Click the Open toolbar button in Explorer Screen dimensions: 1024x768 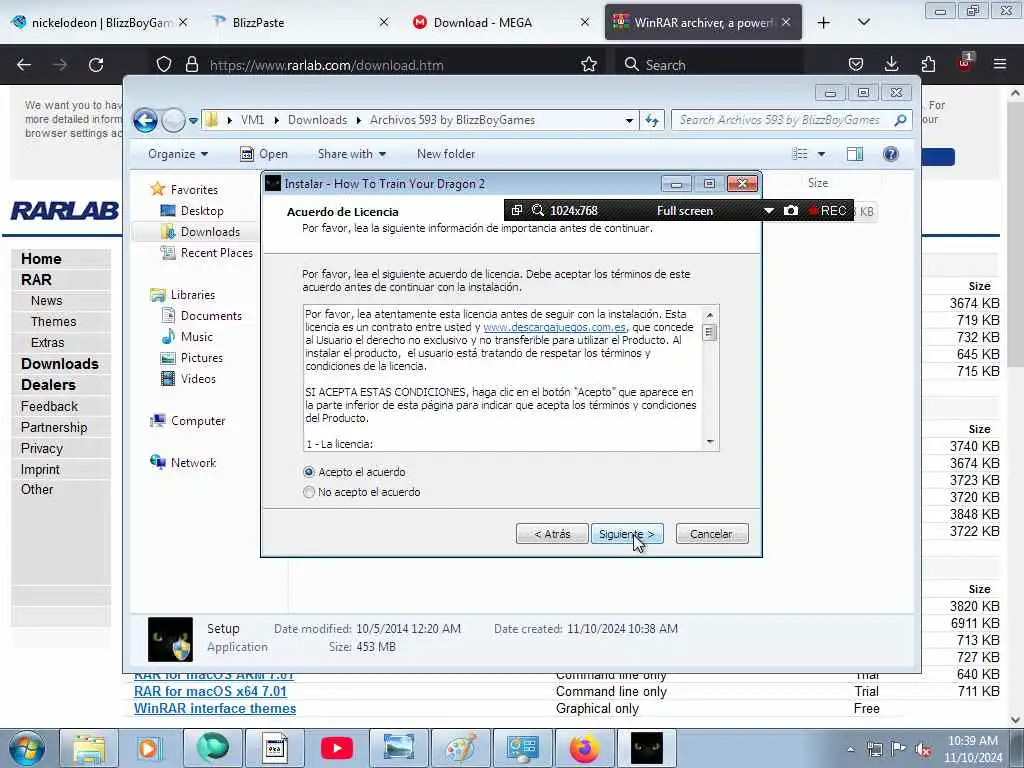(264, 154)
